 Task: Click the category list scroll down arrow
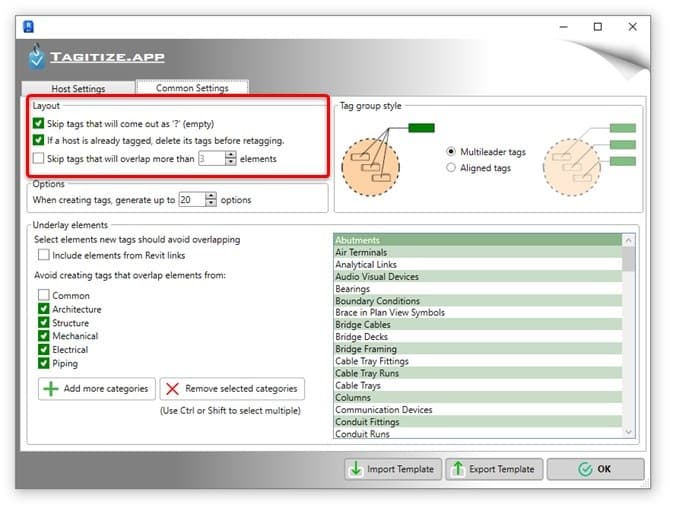[628, 432]
